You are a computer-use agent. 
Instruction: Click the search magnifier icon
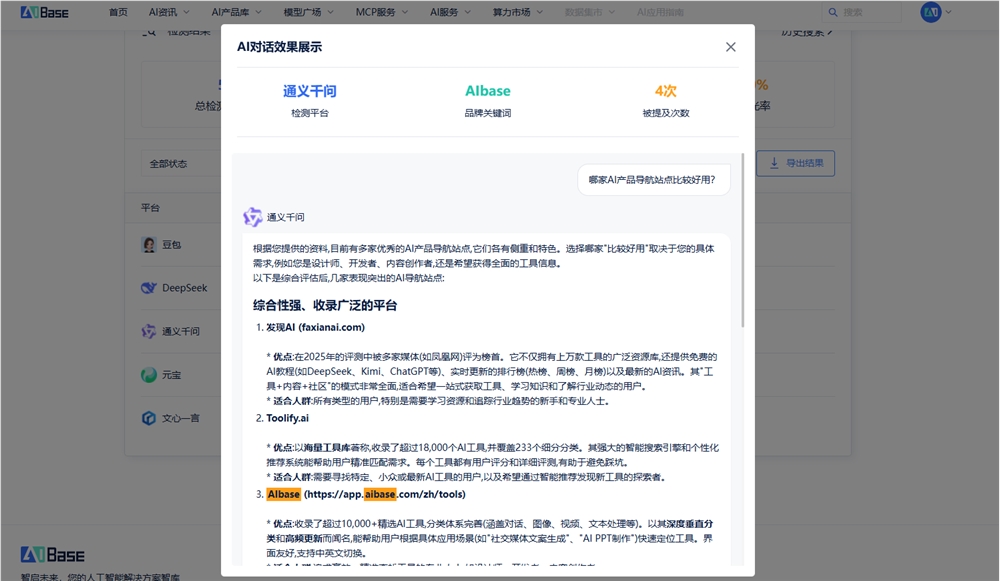tap(833, 12)
